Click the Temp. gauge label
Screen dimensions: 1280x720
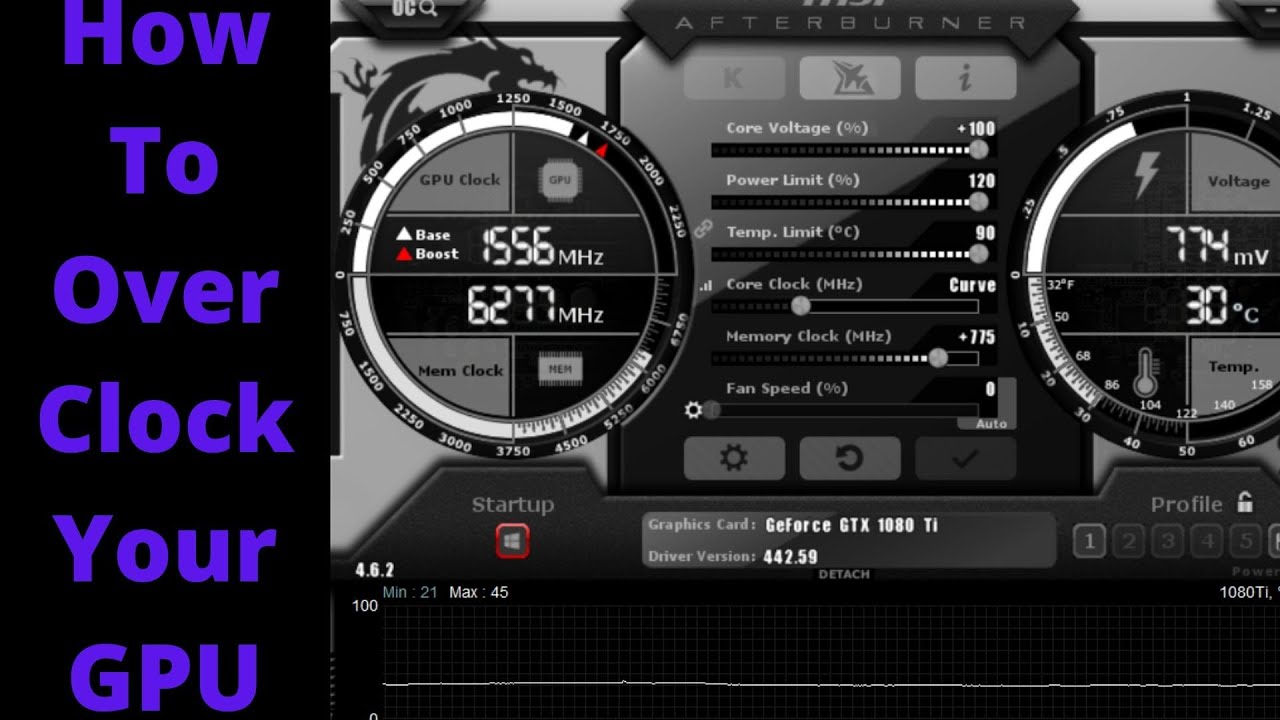tap(1234, 367)
